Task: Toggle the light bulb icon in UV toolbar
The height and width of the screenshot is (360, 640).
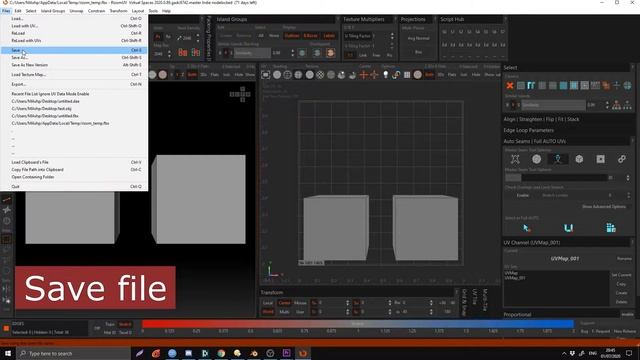Action: tap(385, 75)
